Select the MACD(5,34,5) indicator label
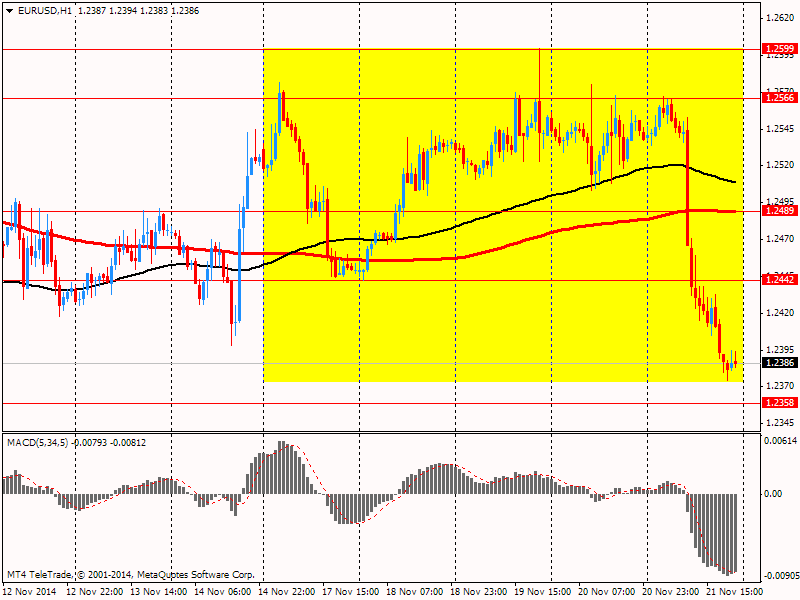The image size is (800, 600). (37, 442)
